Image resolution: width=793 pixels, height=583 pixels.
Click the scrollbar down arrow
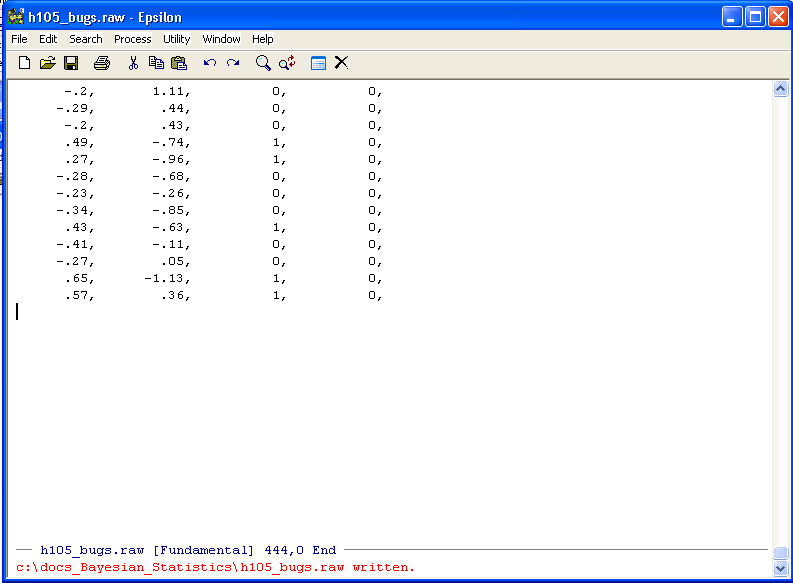(x=781, y=567)
